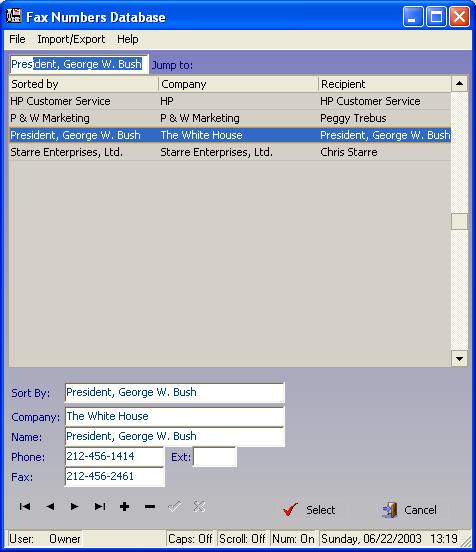Jump to last record icon
This screenshot has width=476, height=552.
[100, 507]
